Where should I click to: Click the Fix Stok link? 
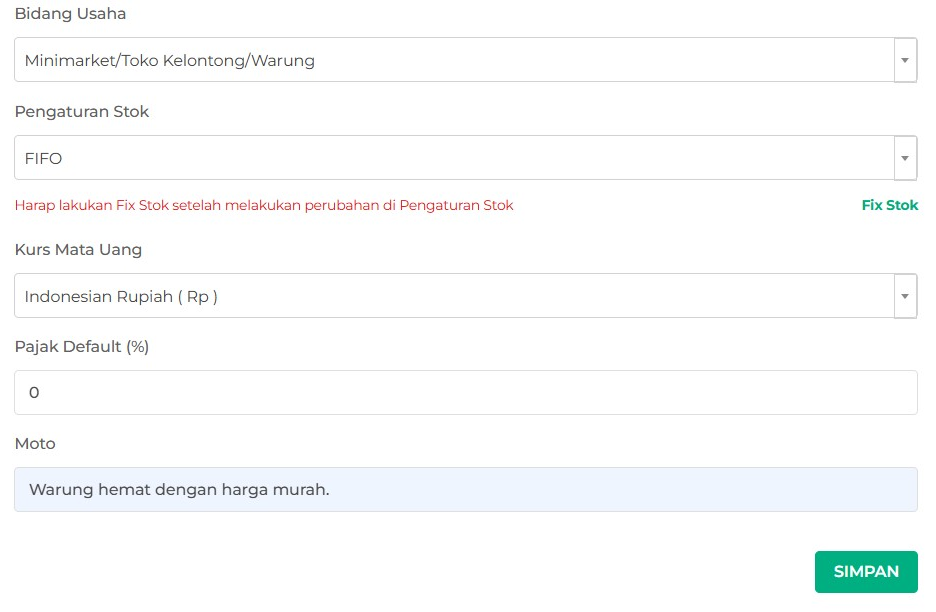(x=889, y=205)
